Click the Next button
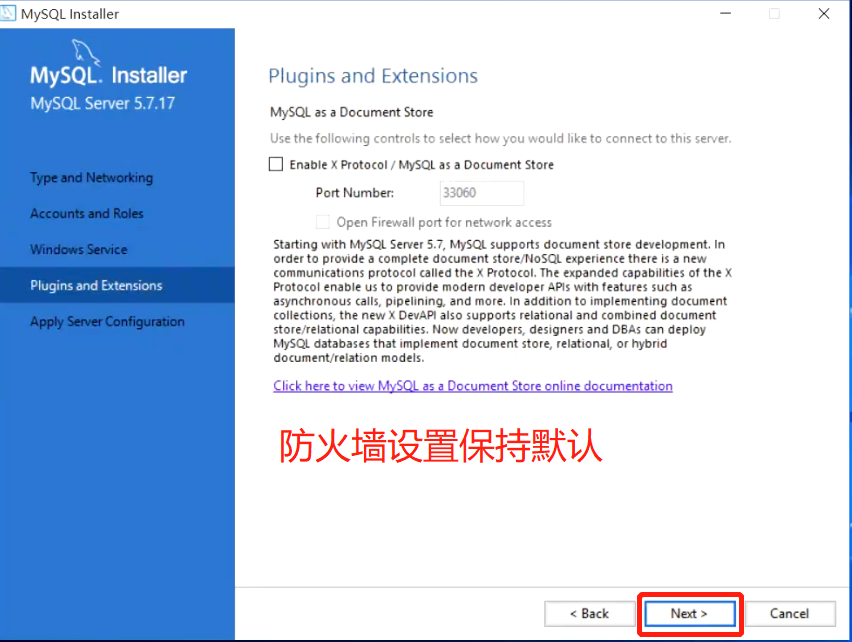This screenshot has width=852, height=642. pyautogui.click(x=690, y=614)
